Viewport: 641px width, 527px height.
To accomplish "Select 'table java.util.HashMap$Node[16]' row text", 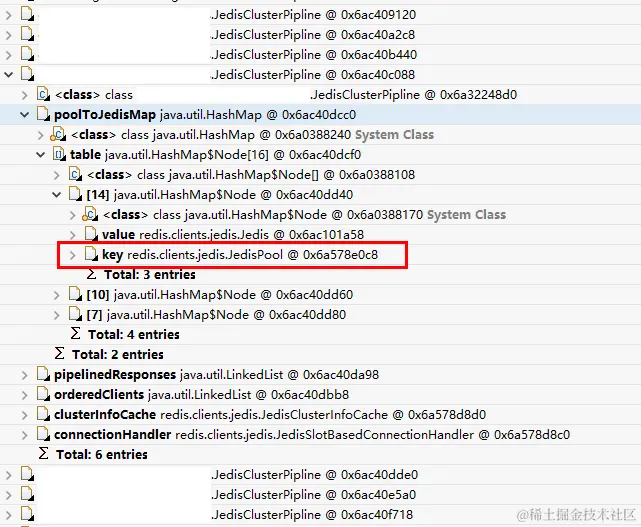I will pyautogui.click(x=216, y=155).
